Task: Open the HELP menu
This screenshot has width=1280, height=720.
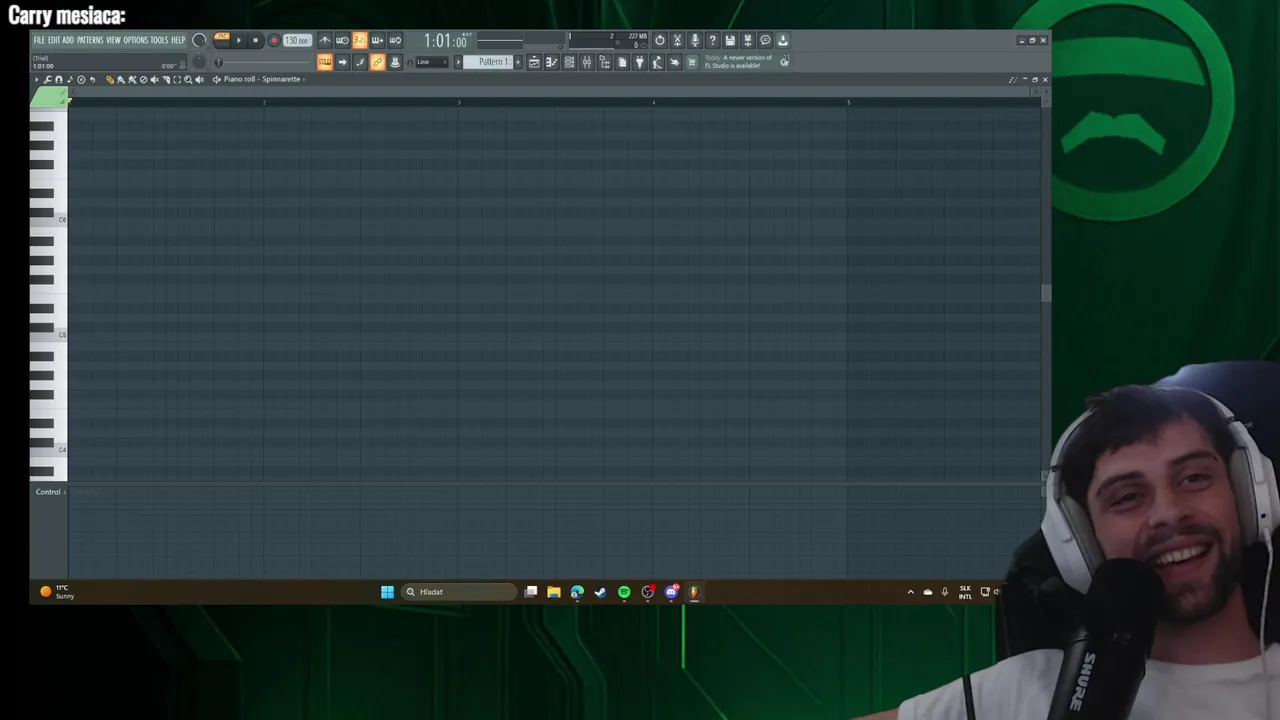Action: point(178,40)
